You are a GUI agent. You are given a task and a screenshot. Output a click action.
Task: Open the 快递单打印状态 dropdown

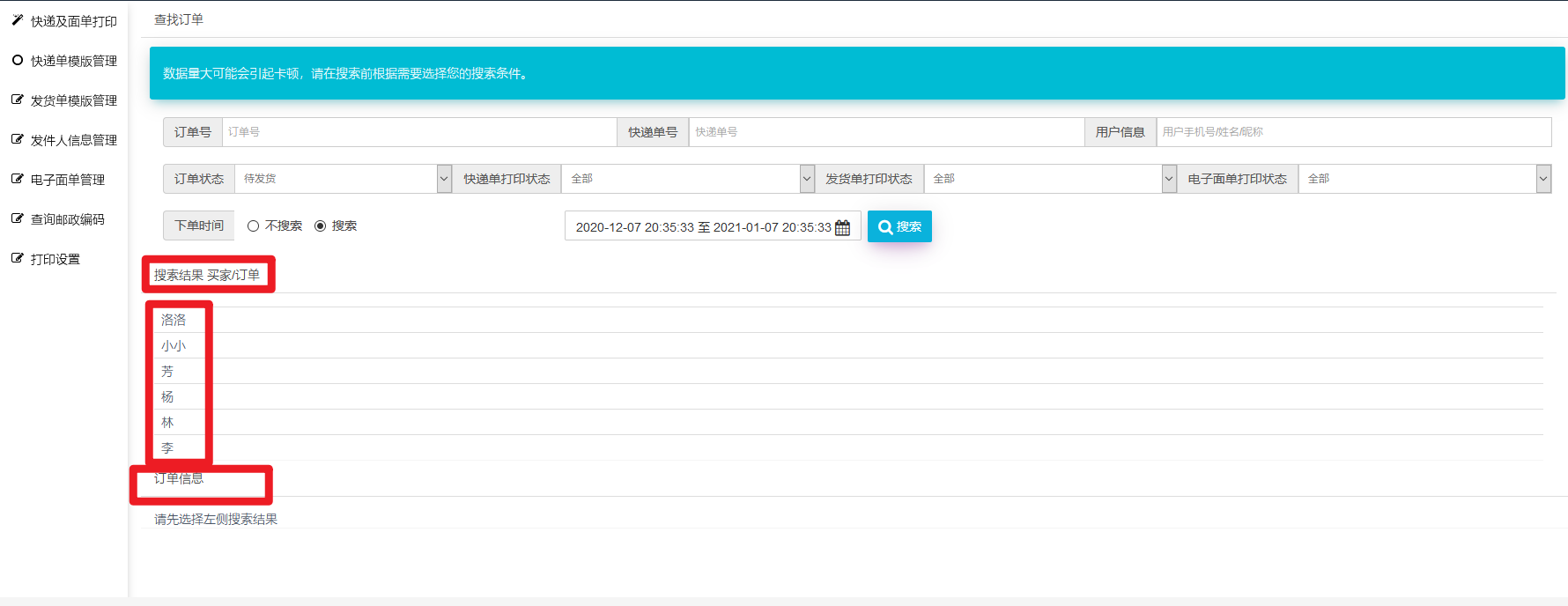pyautogui.click(x=688, y=179)
